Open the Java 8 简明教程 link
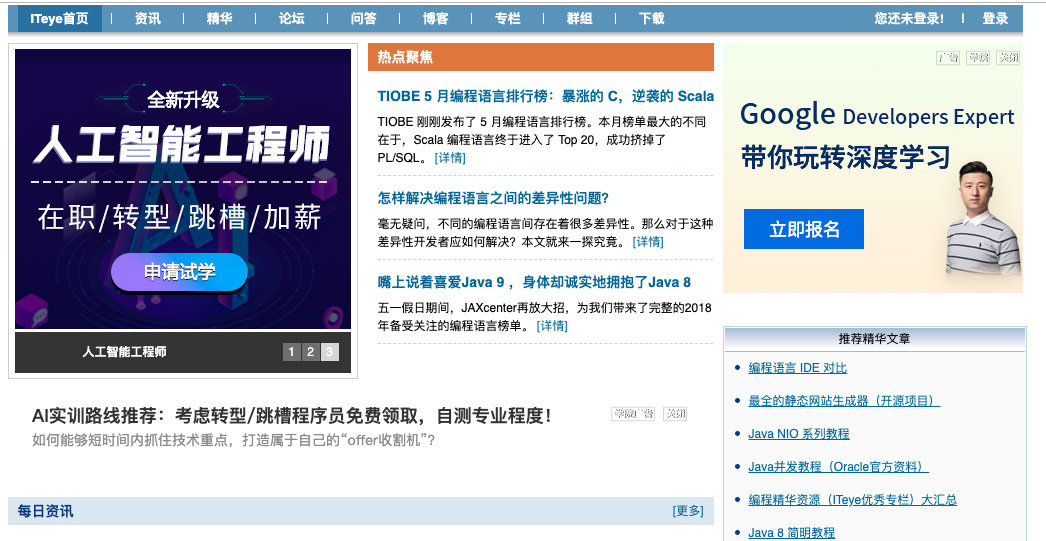 pos(791,532)
